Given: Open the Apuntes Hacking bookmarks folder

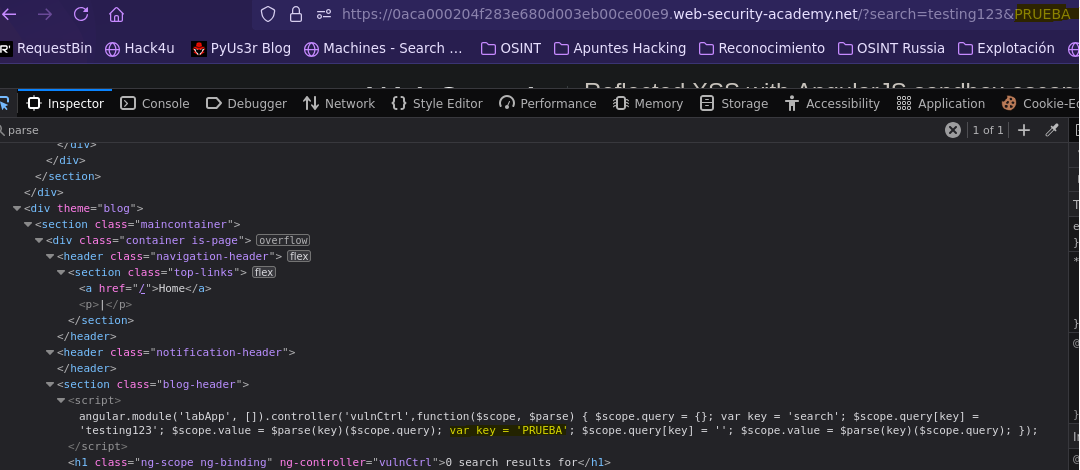Looking at the screenshot, I should 620,48.
